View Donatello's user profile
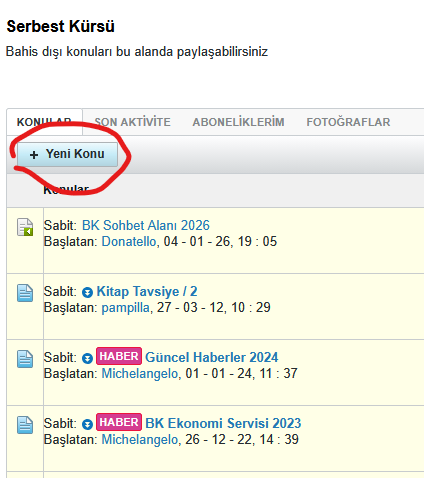This screenshot has height=478, width=424. coord(129,241)
